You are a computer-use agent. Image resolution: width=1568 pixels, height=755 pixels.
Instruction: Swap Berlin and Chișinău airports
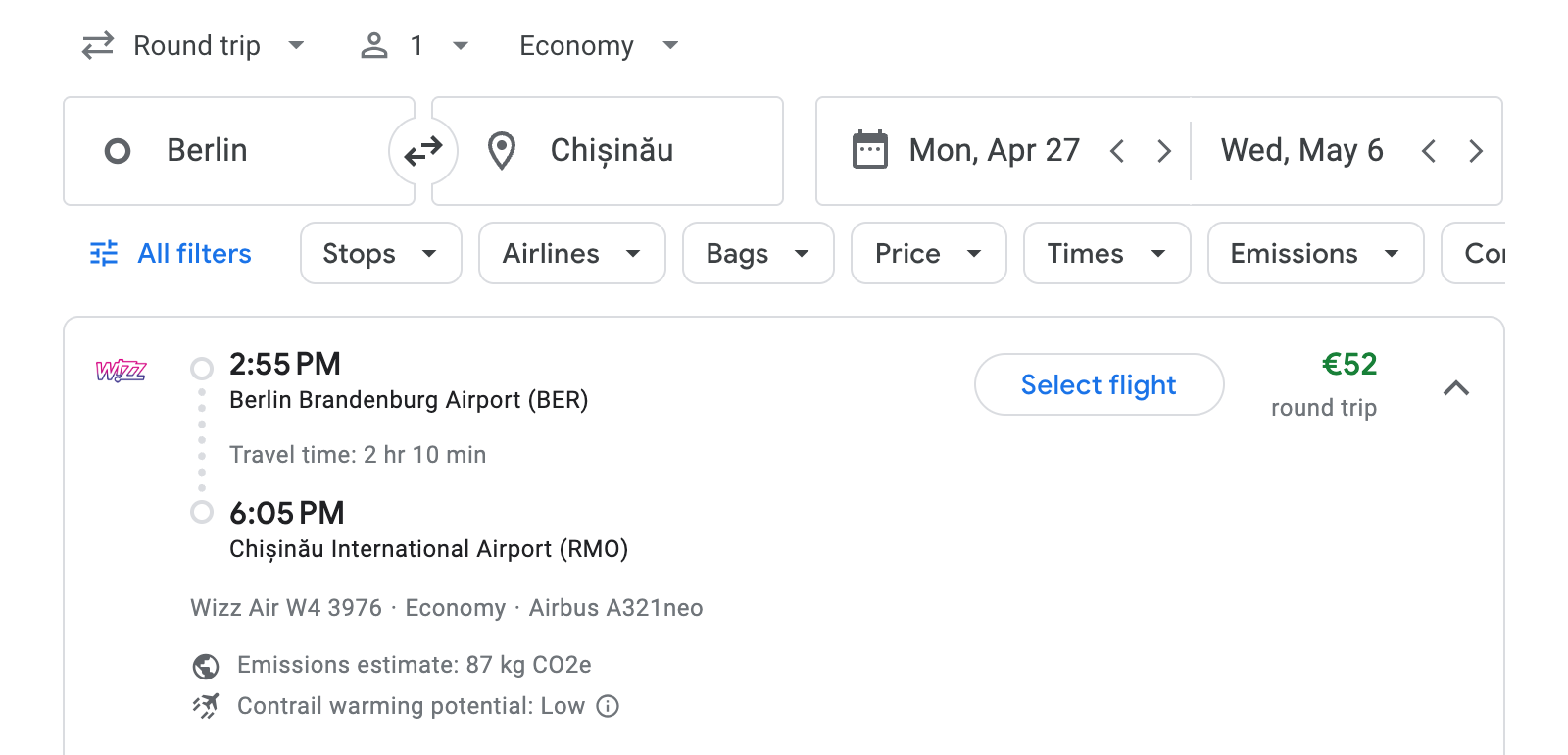point(422,151)
